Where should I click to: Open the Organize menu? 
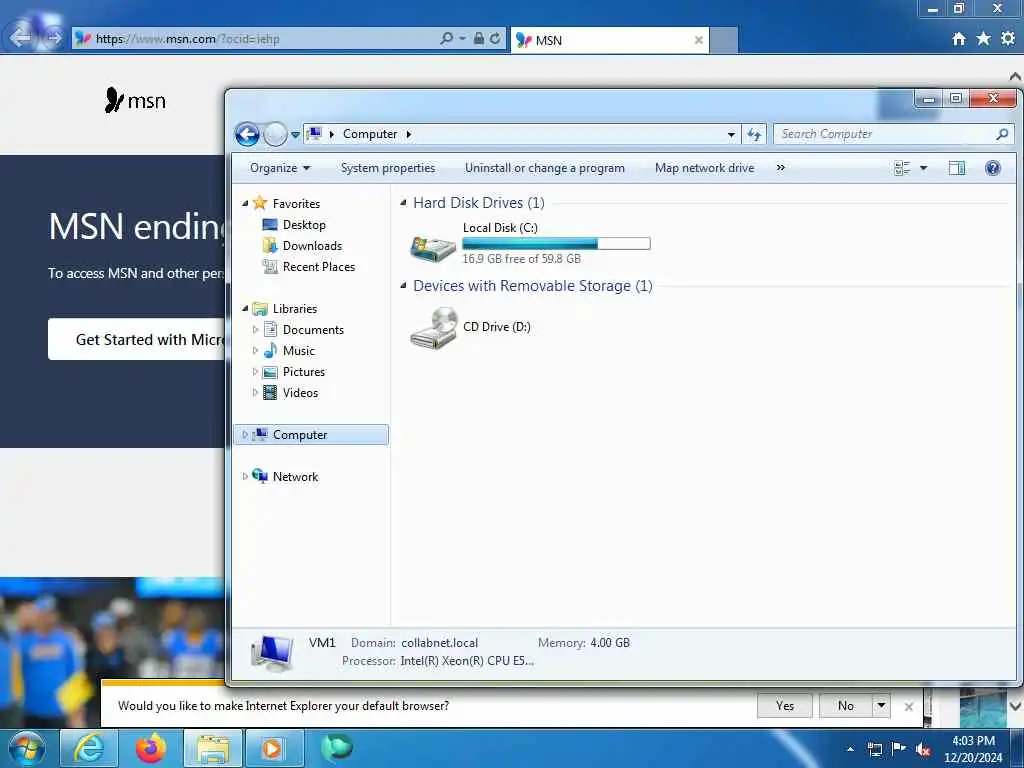point(280,168)
